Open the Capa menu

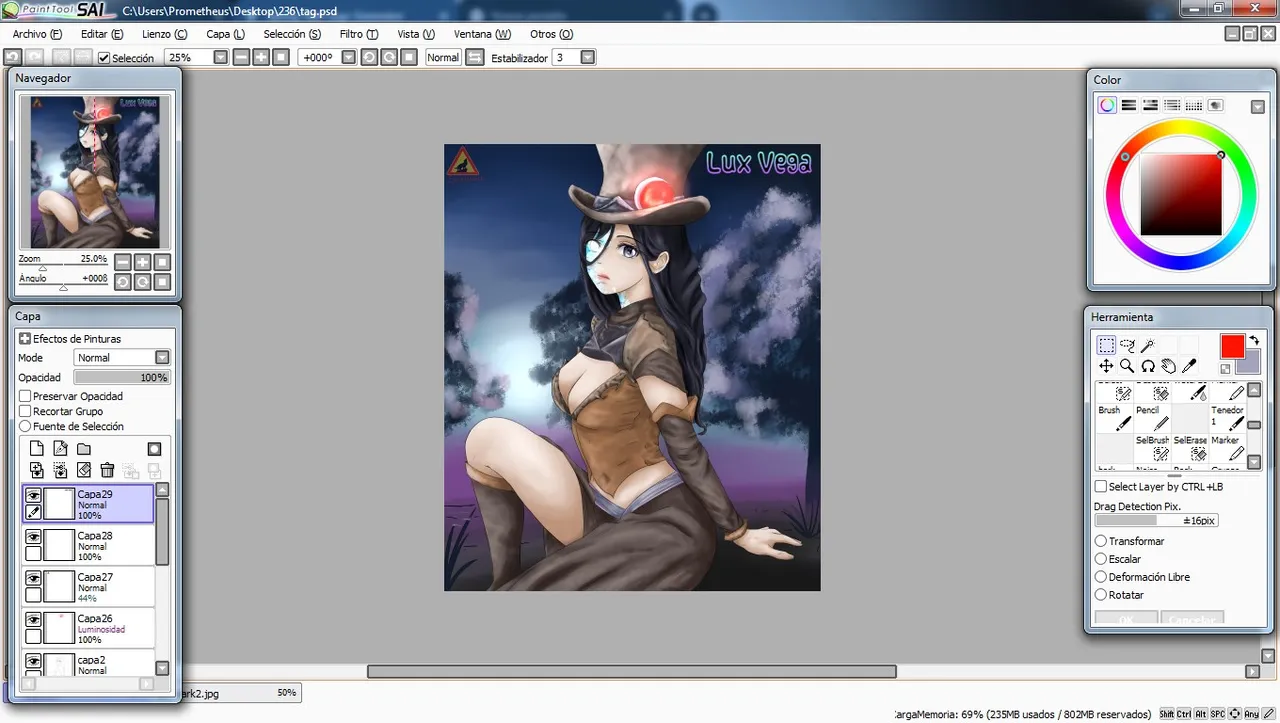tap(225, 34)
